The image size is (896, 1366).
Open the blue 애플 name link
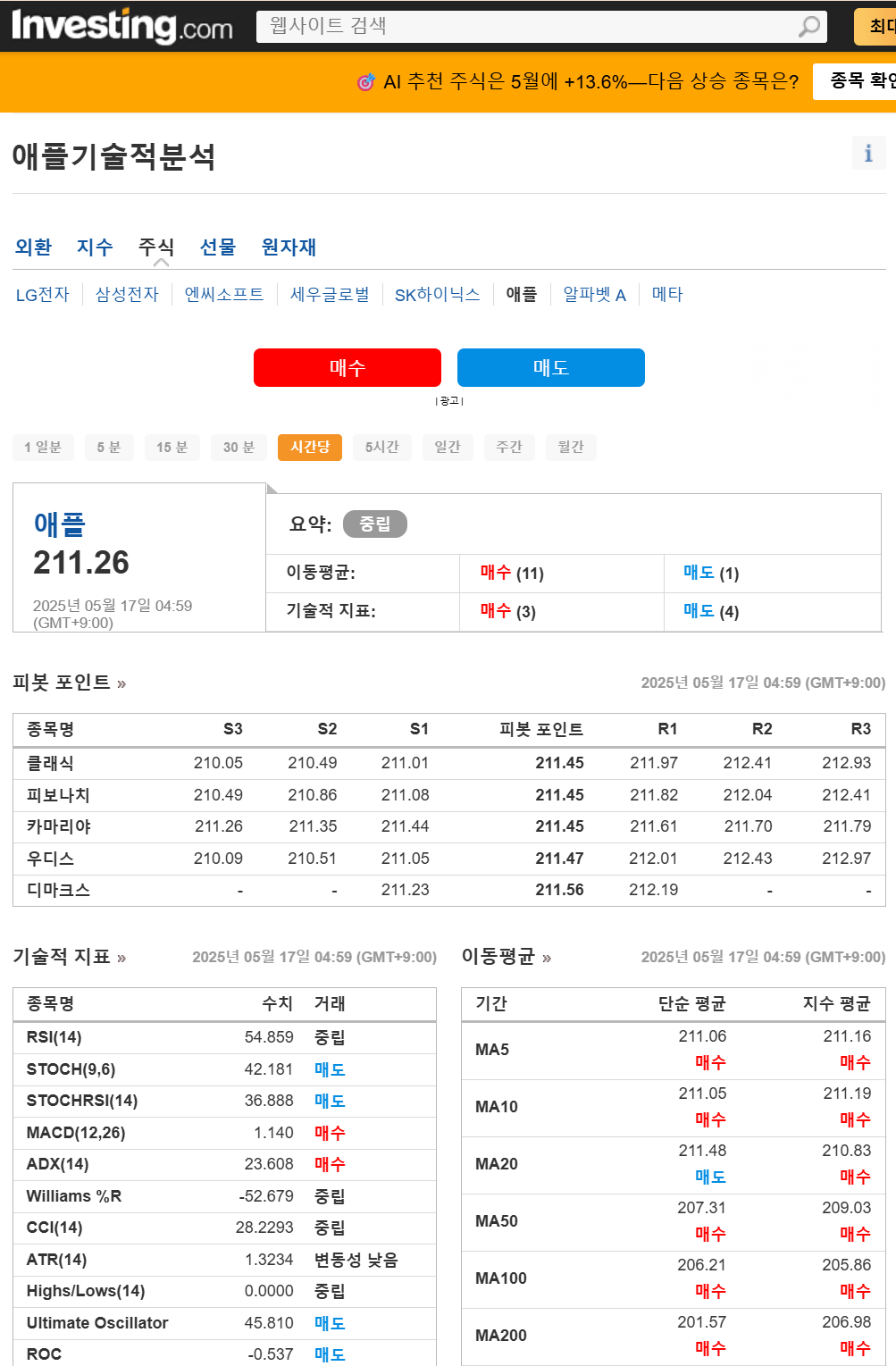tap(59, 524)
